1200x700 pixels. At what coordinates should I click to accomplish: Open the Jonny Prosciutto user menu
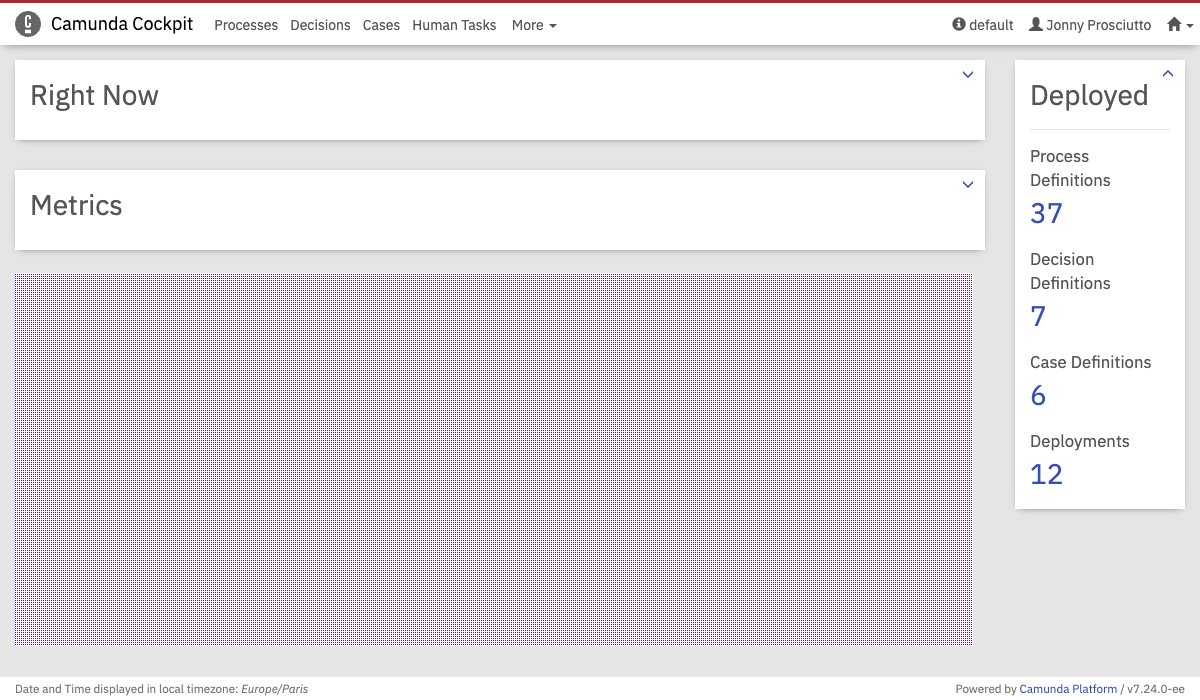1090,25
